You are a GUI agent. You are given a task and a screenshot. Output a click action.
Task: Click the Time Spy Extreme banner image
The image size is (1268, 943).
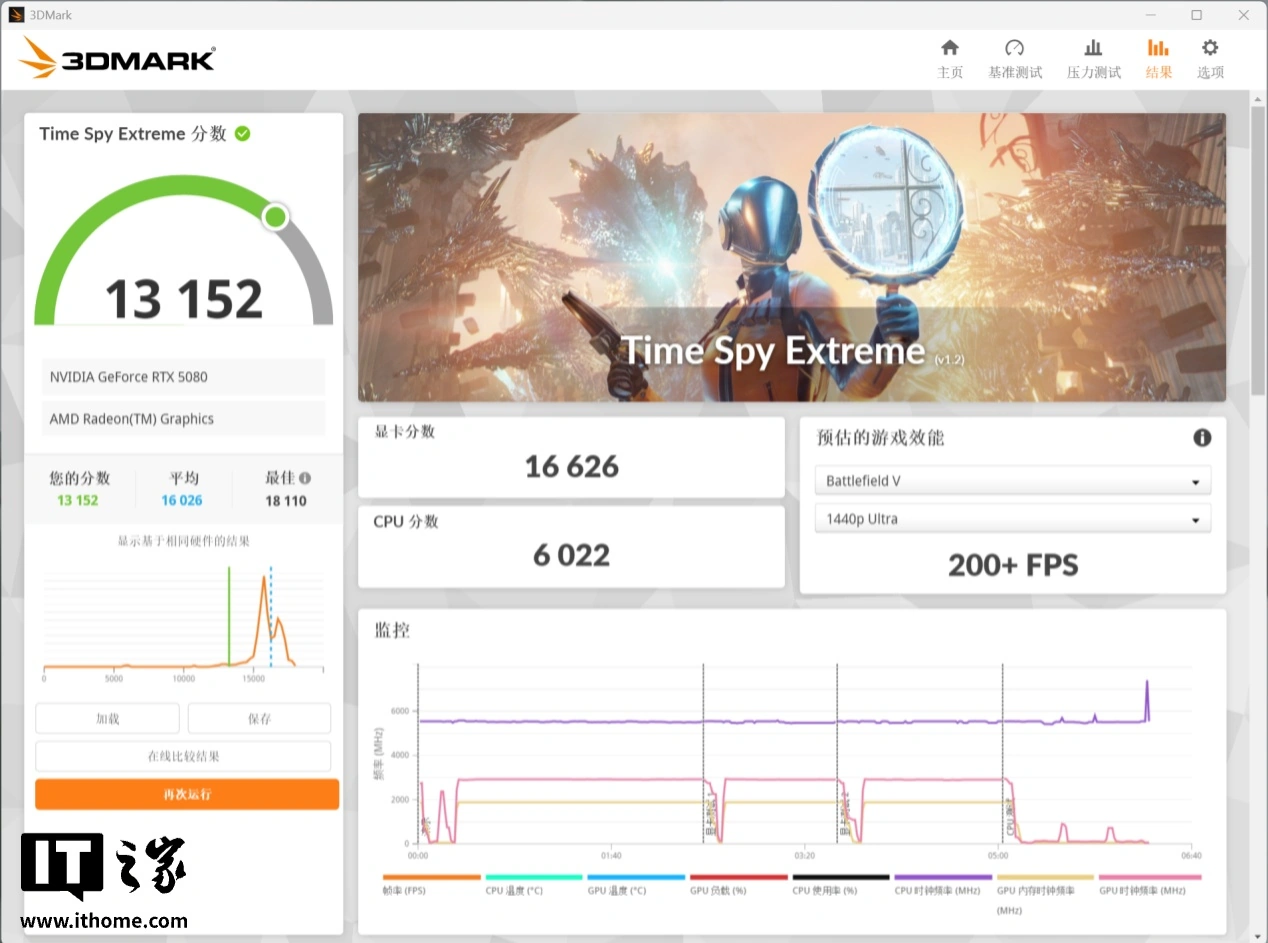pyautogui.click(x=791, y=257)
